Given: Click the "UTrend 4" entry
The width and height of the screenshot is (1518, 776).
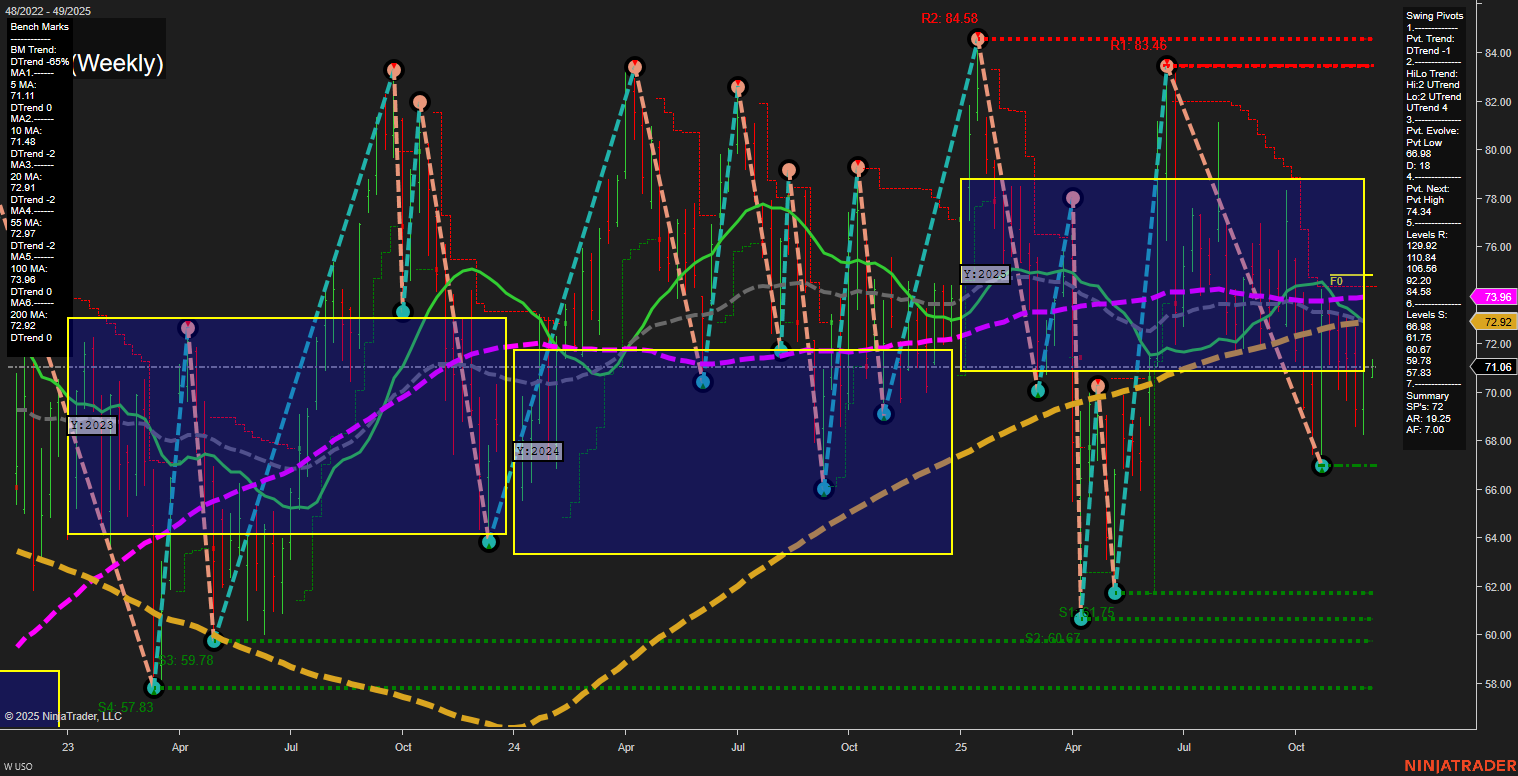Looking at the screenshot, I should 1427,108.
